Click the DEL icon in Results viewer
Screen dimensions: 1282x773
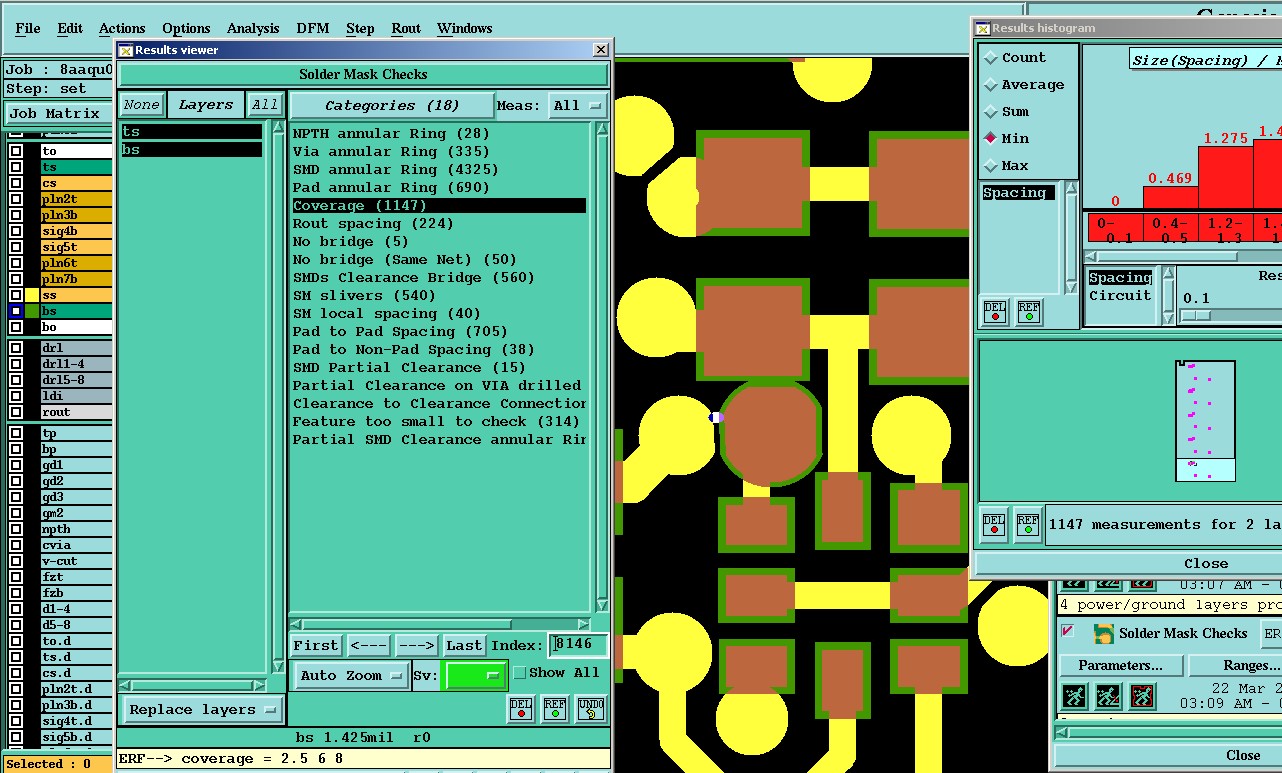(521, 708)
